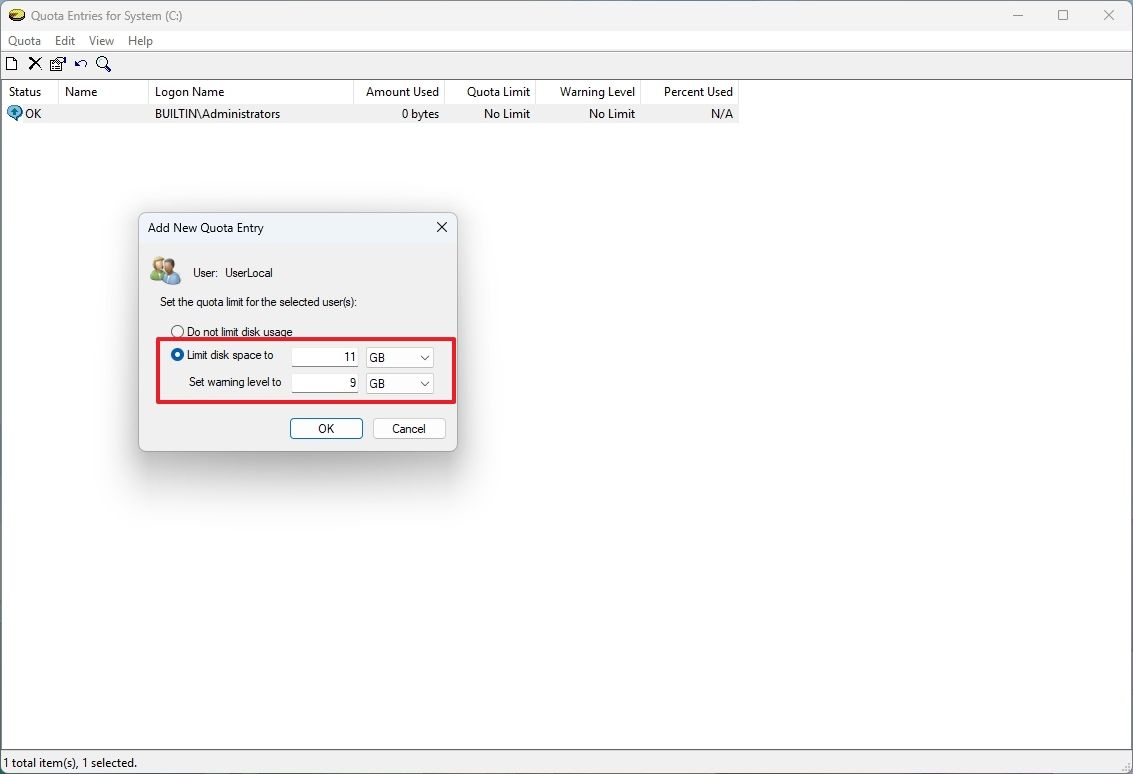Sort entries by the Logon Name column
1133x774 pixels.
pos(190,91)
